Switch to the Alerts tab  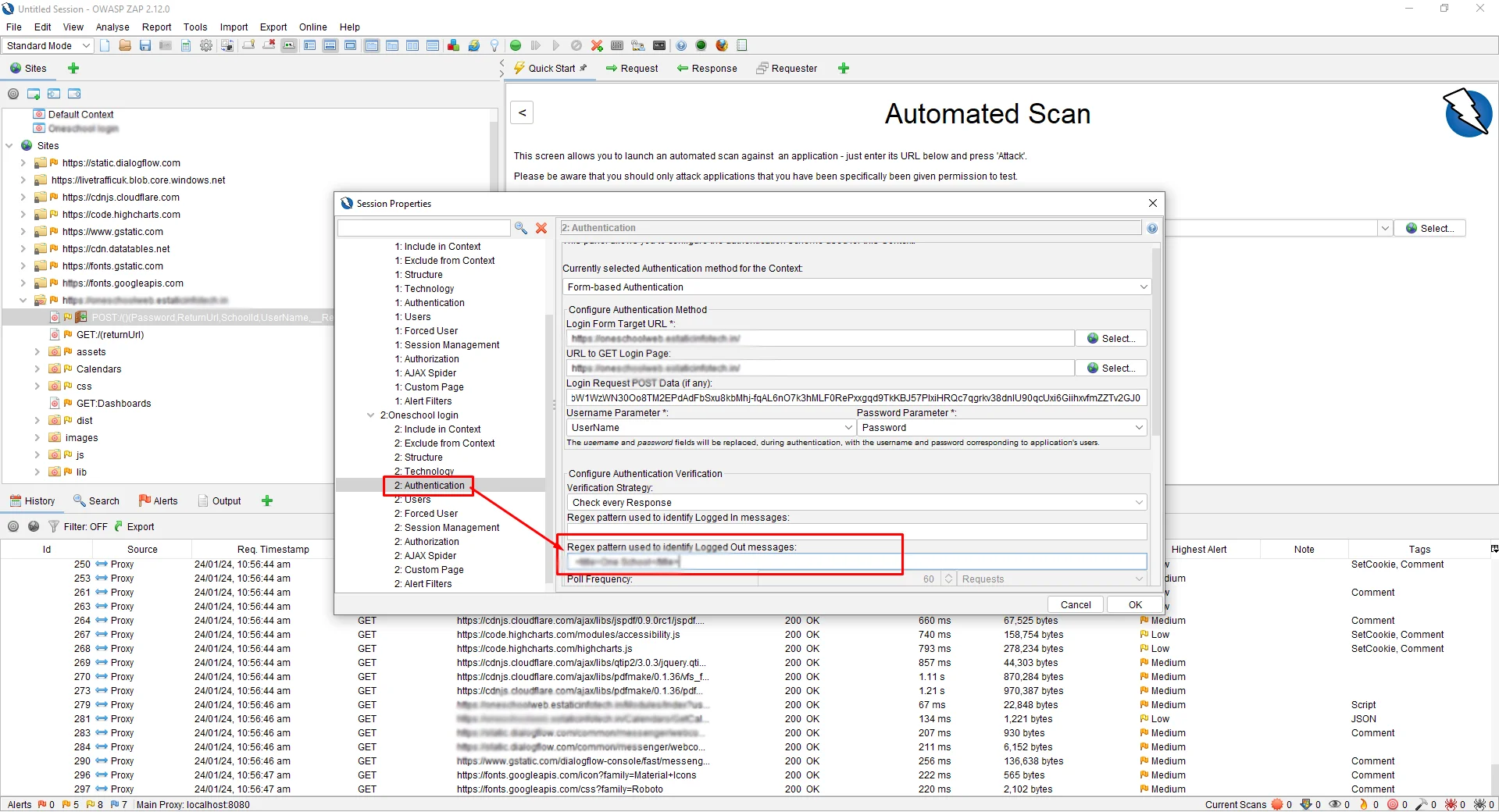coord(159,500)
